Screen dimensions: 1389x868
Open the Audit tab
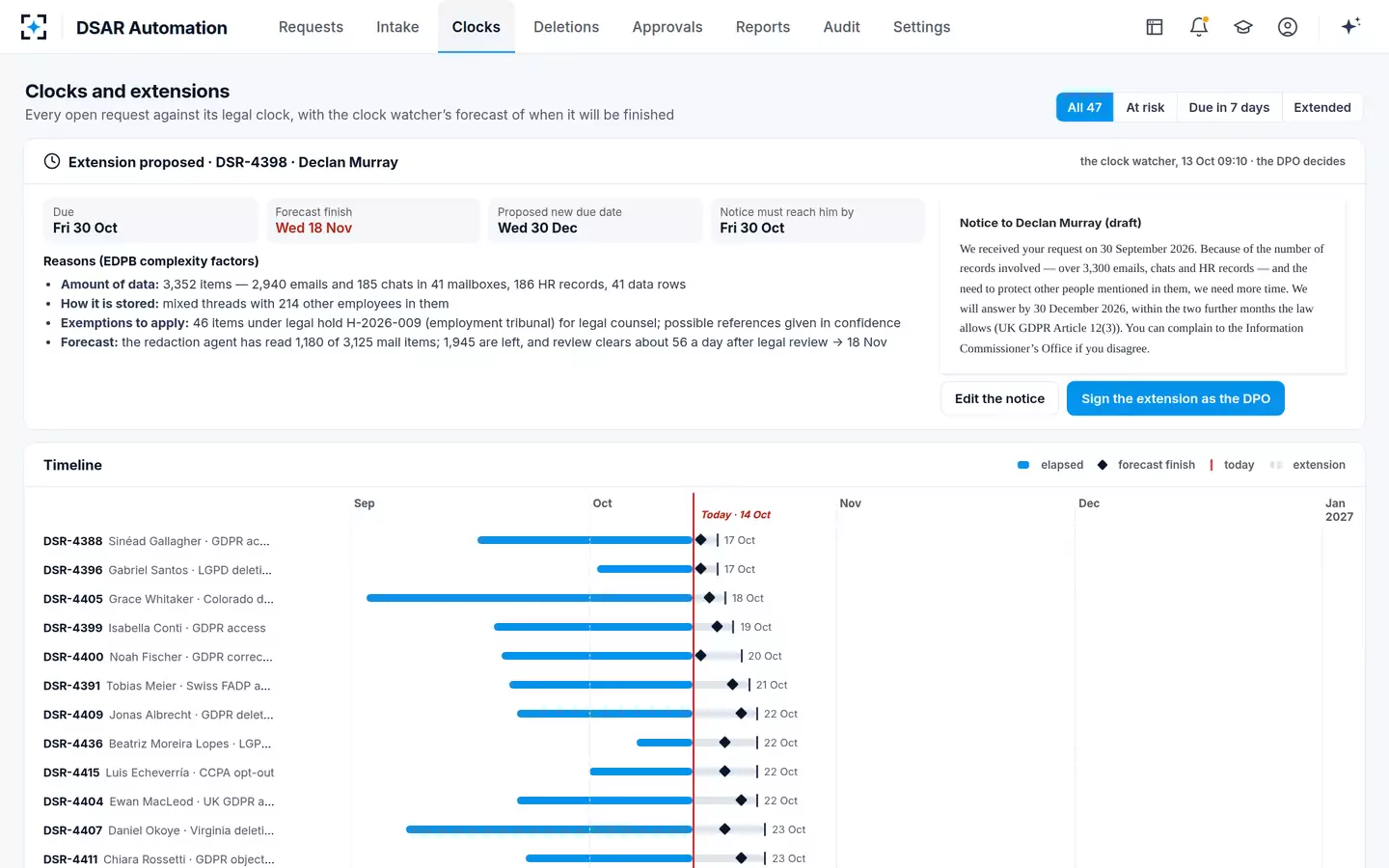[x=841, y=27]
